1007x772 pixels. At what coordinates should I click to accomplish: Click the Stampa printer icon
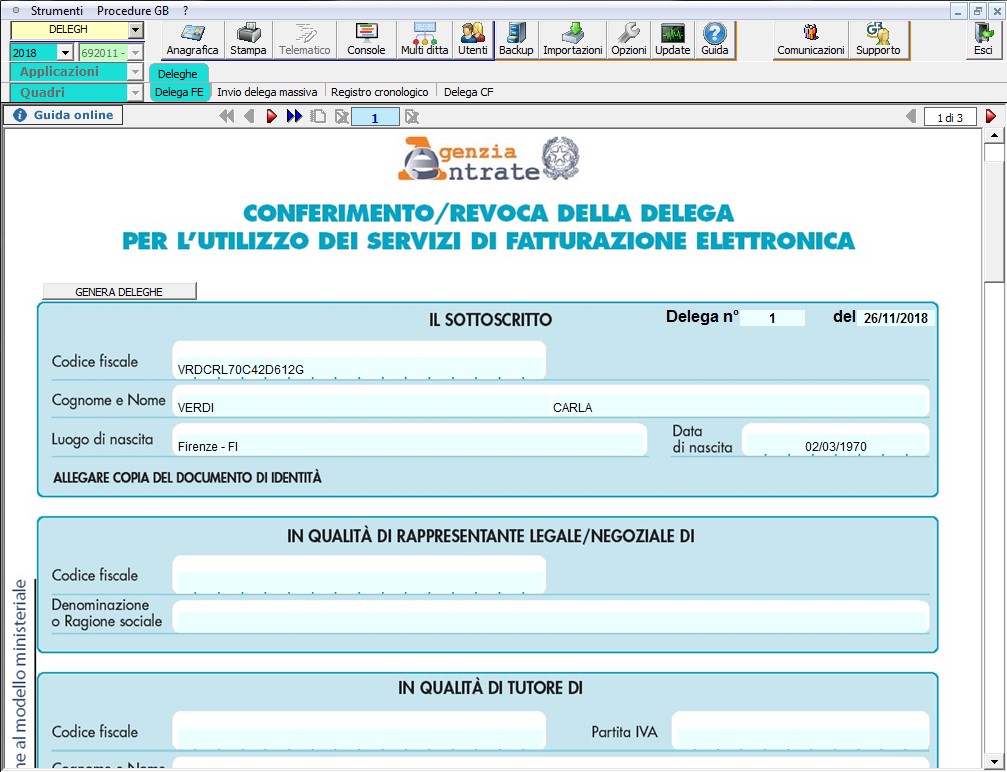(248, 40)
